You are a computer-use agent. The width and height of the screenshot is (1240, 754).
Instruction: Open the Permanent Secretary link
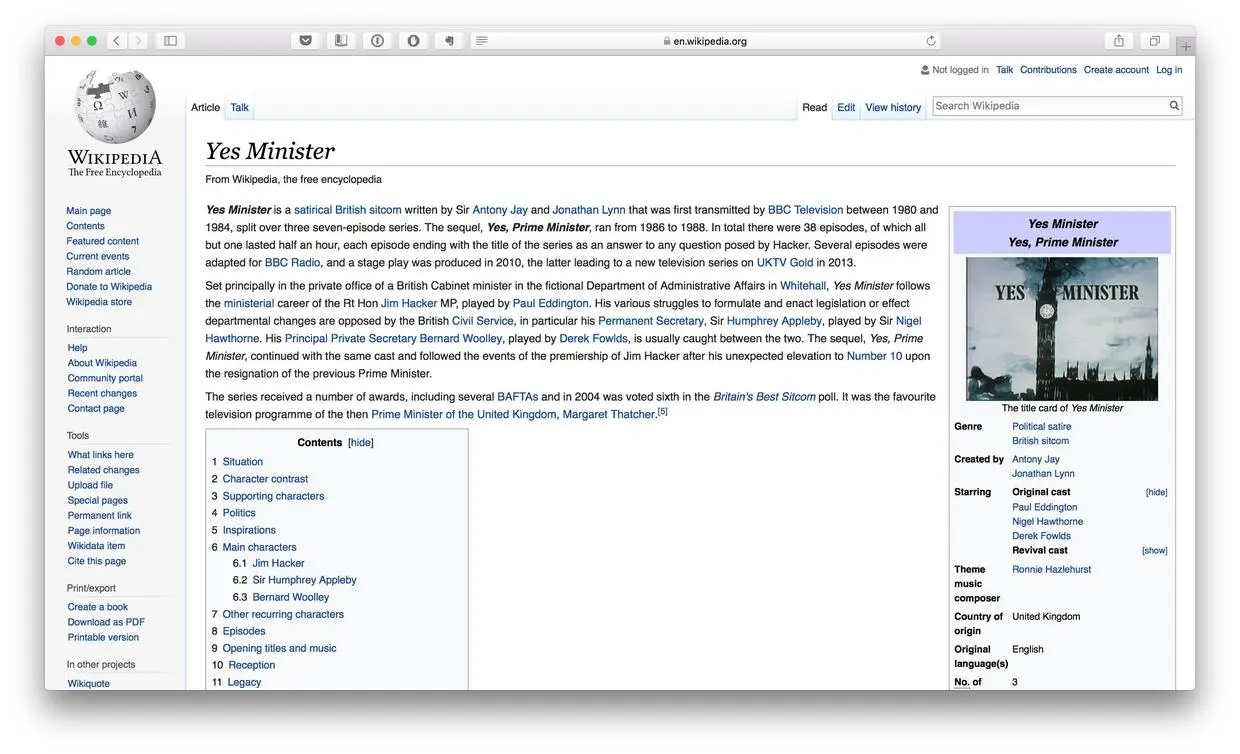(651, 321)
